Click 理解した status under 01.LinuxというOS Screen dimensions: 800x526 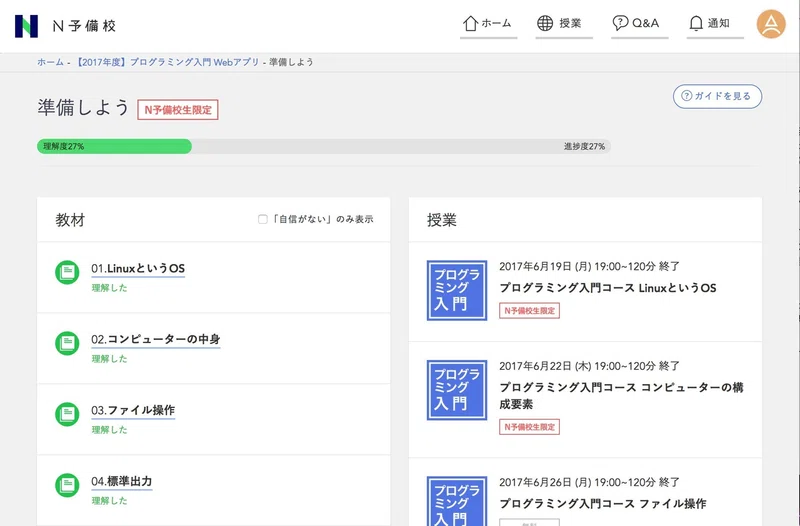[109, 288]
